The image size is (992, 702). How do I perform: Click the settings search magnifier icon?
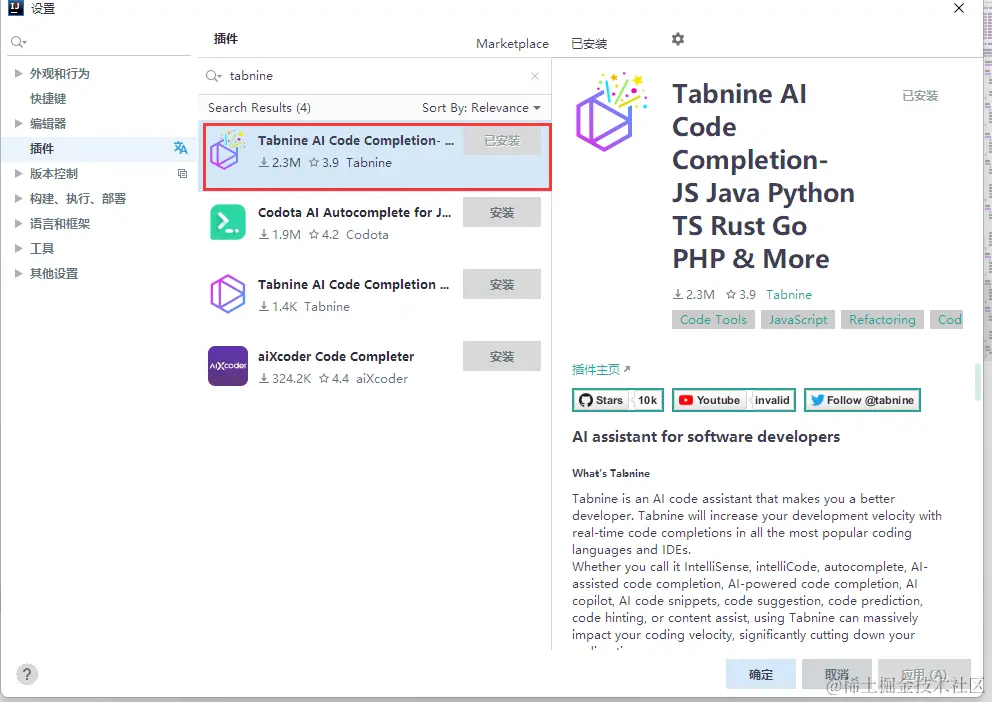click(x=18, y=42)
